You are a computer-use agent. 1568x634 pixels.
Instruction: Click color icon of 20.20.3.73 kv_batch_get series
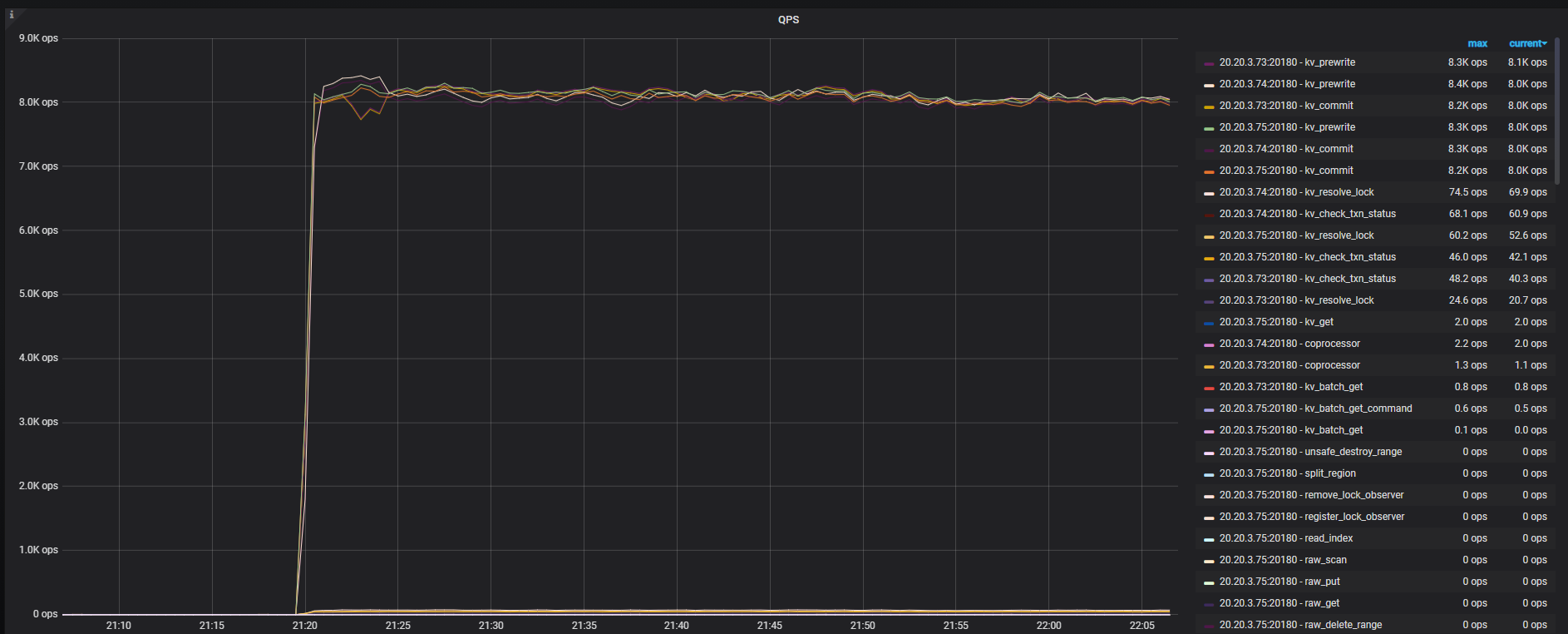coord(1209,388)
